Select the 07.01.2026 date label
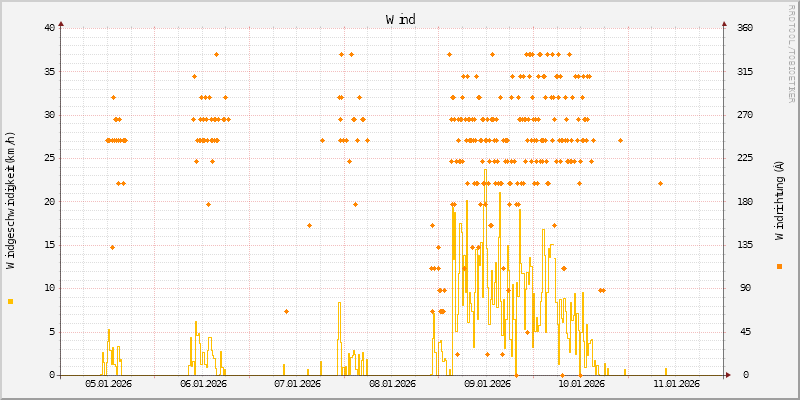This screenshot has width=800, height=400. point(297,383)
